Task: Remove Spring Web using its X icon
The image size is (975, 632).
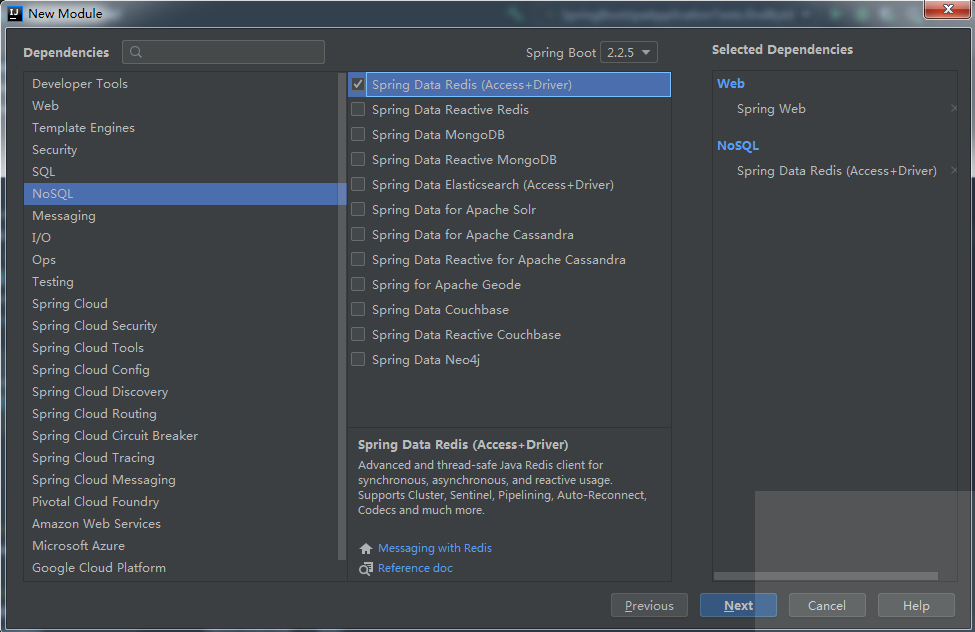Action: tap(953, 109)
